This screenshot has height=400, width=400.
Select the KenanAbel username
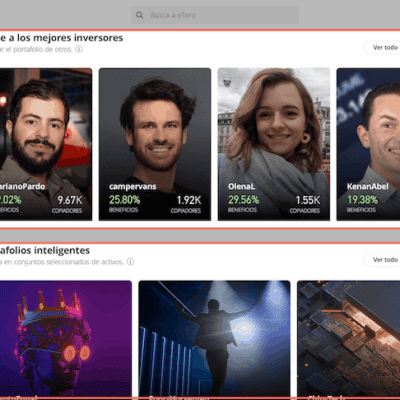click(368, 186)
